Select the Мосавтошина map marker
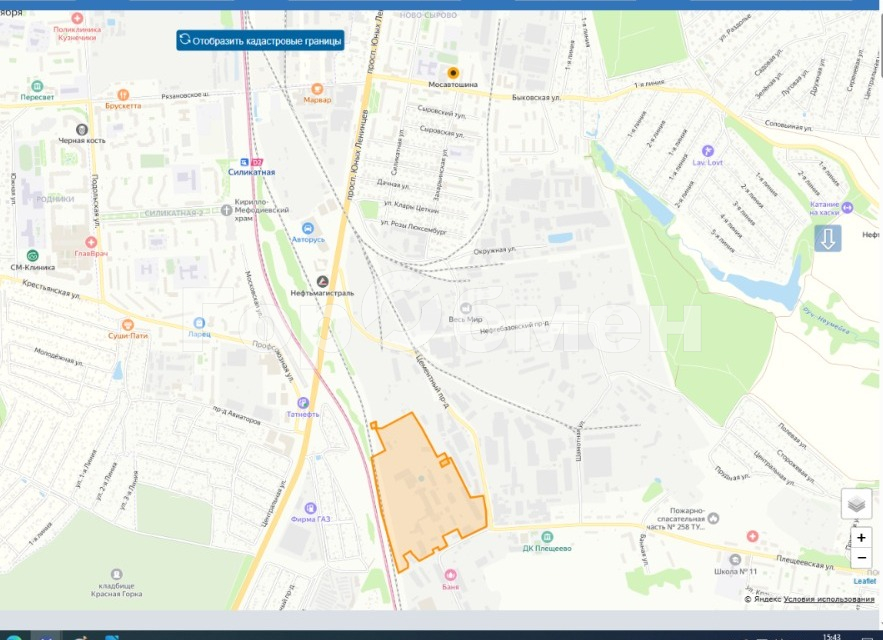Image resolution: width=883 pixels, height=640 pixels. coord(453,73)
